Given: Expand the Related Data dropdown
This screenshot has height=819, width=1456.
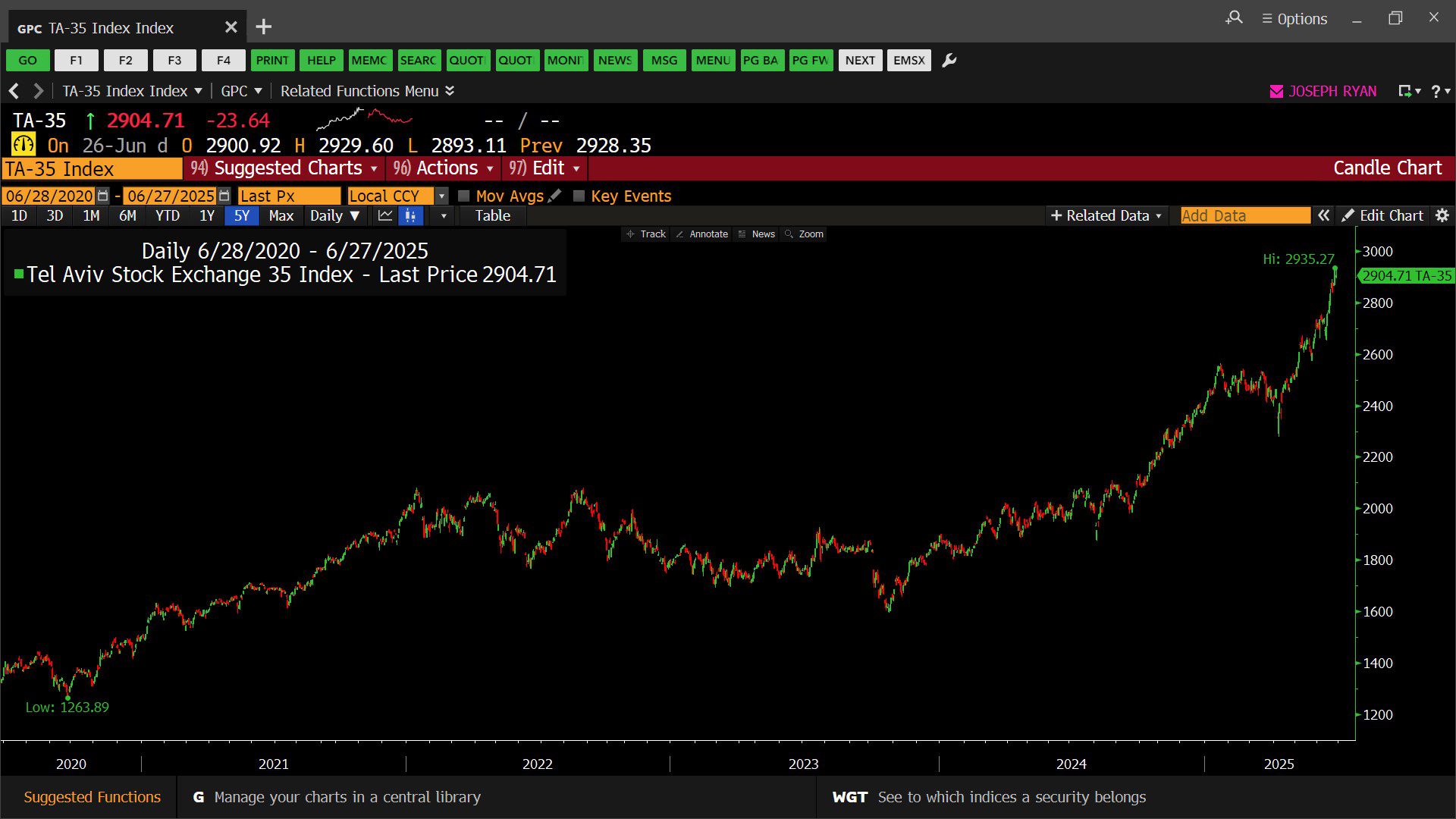Looking at the screenshot, I should pos(1106,216).
